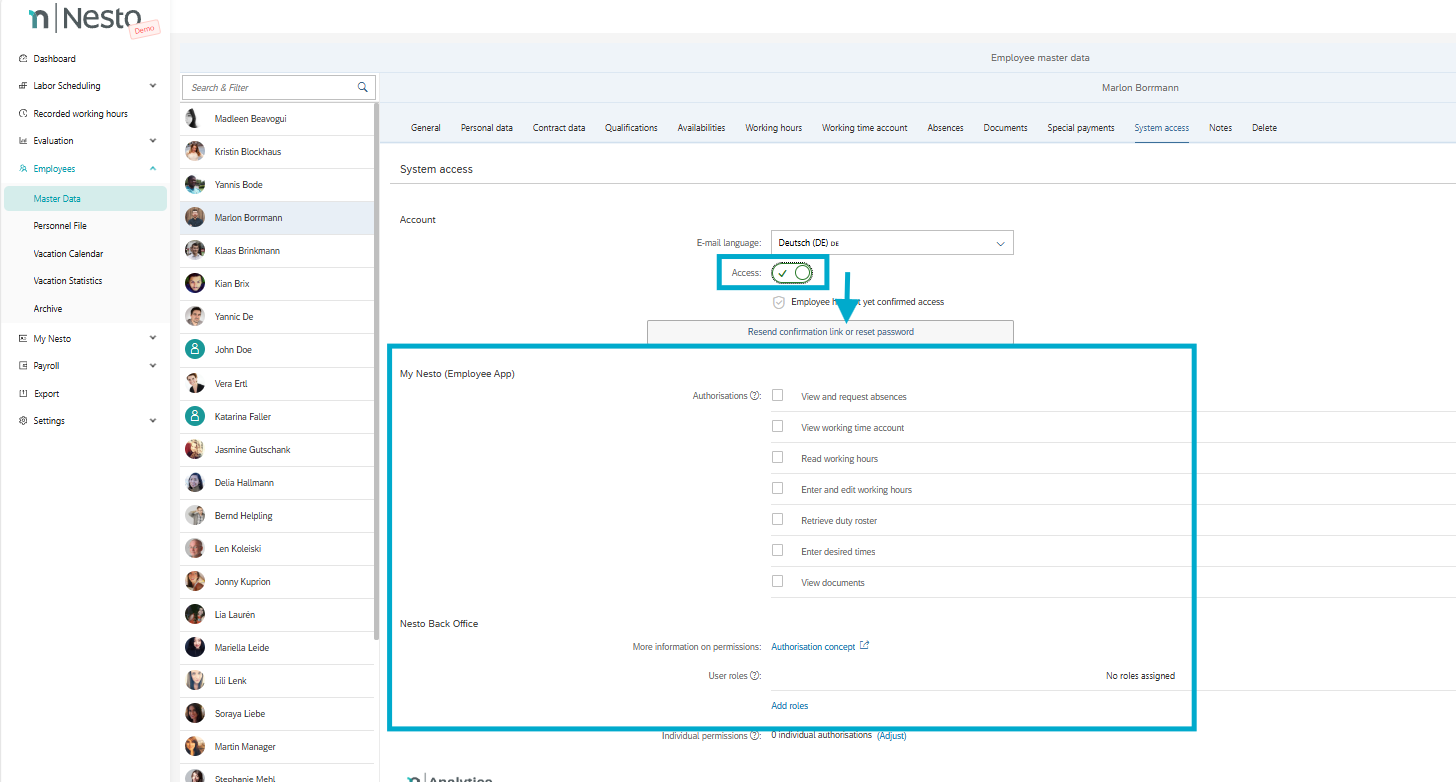The height and width of the screenshot is (782, 1456).
Task: Open the Authorisation concept external link icon
Action: point(865,646)
